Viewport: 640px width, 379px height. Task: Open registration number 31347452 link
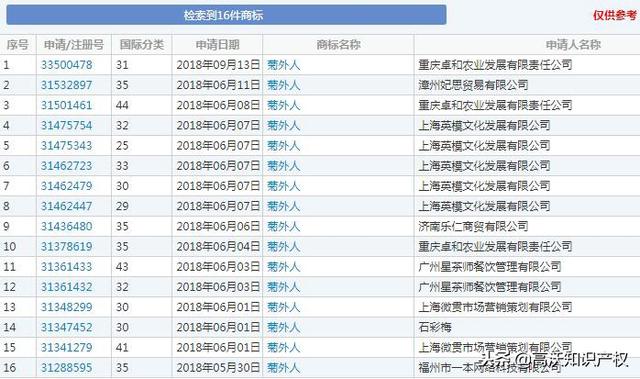pos(67,327)
